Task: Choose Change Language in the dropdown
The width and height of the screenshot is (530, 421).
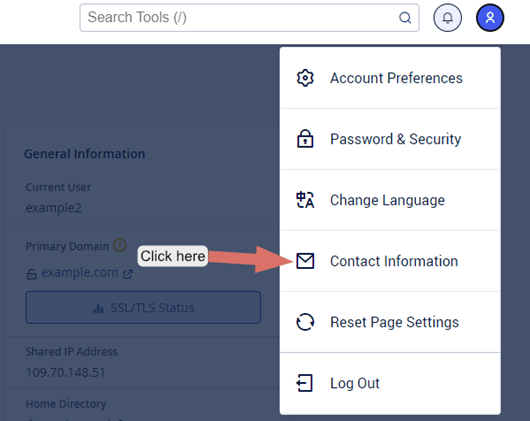Action: tap(390, 200)
